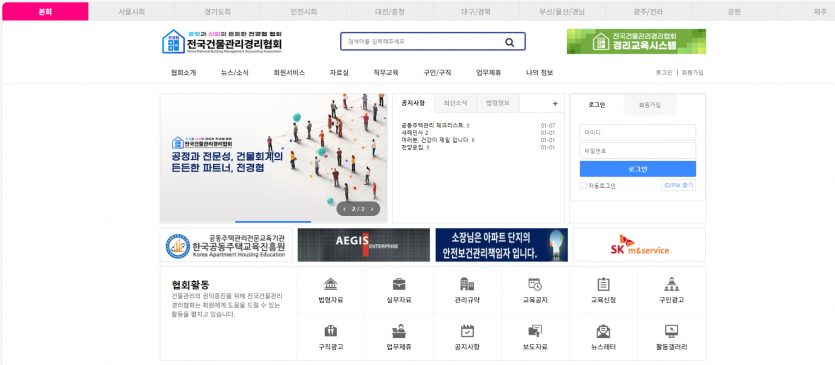Screen dimensions: 835x365
Task: Click the blue 로그인 button
Action: [x=637, y=169]
